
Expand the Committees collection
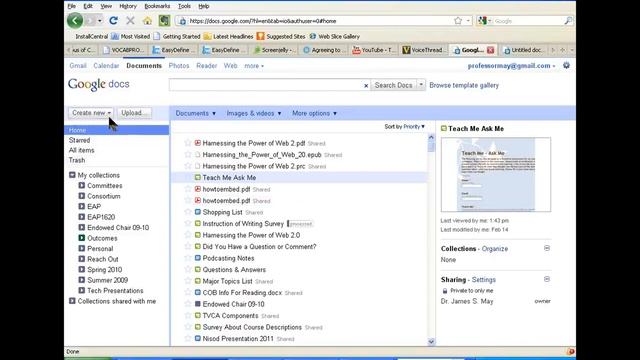click(82, 185)
